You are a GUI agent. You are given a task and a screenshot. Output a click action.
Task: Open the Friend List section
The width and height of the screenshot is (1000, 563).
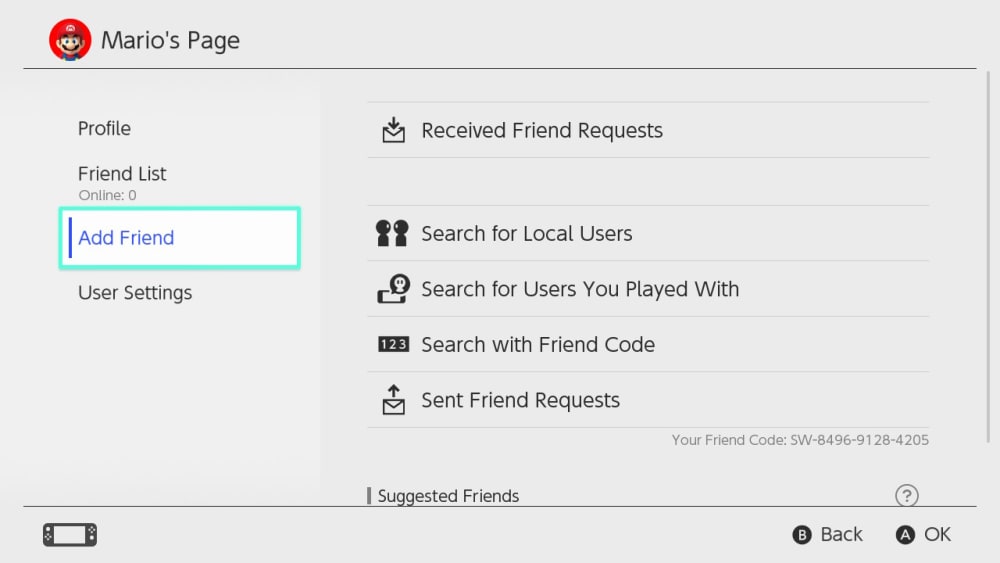[x=122, y=174]
